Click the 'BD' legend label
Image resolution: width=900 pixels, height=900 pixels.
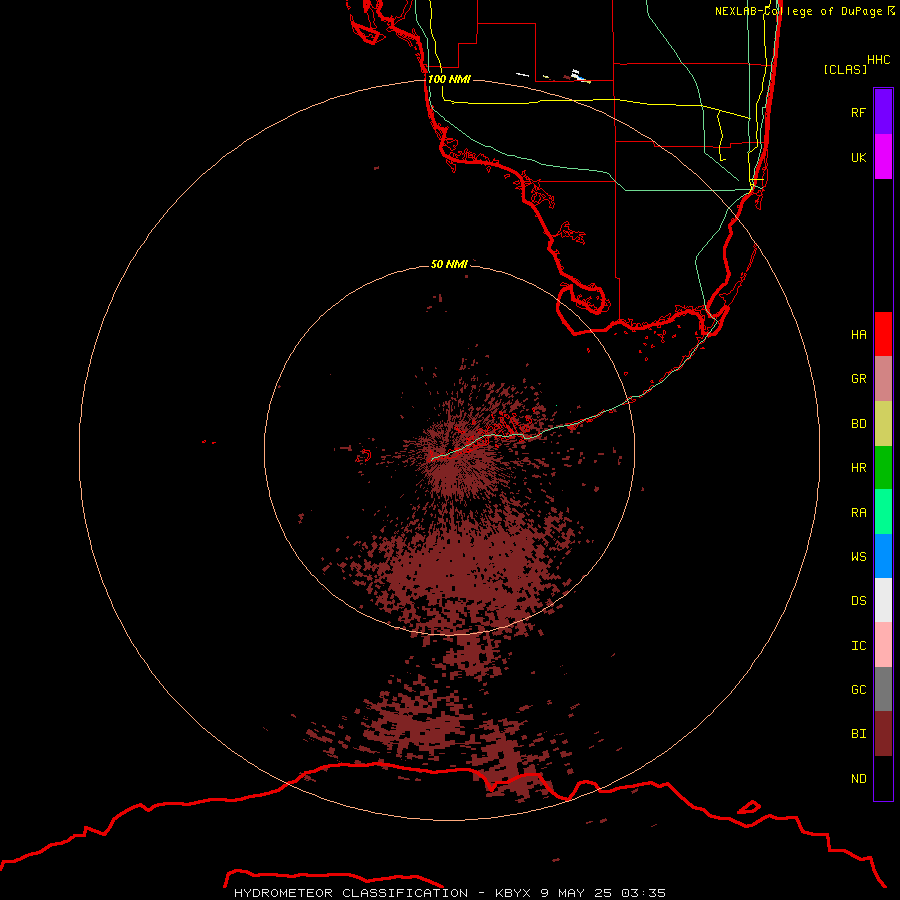[859, 424]
